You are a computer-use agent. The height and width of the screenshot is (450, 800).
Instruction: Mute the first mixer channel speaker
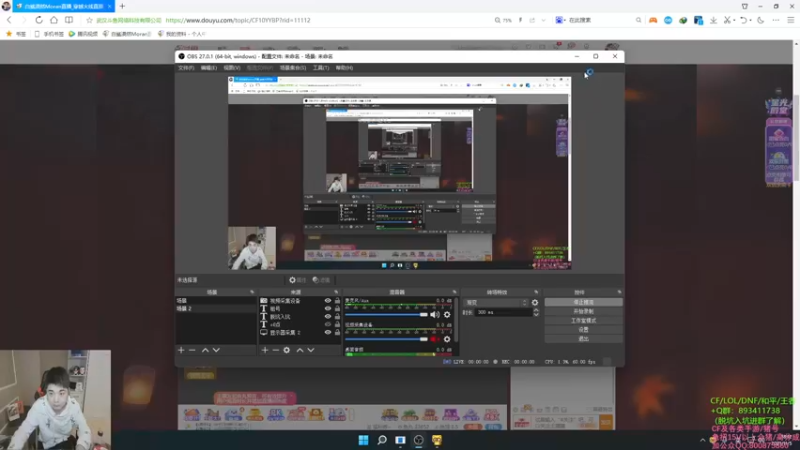point(435,315)
